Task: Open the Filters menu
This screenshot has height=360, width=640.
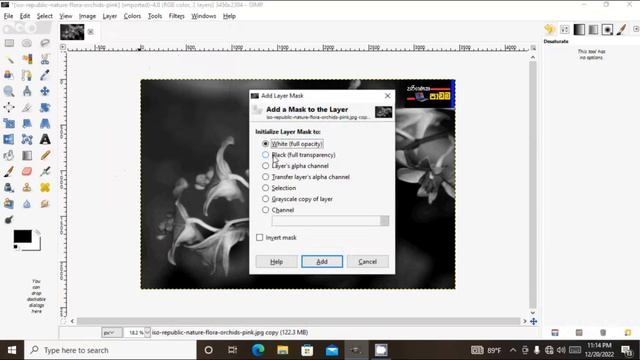Action: pos(176,16)
